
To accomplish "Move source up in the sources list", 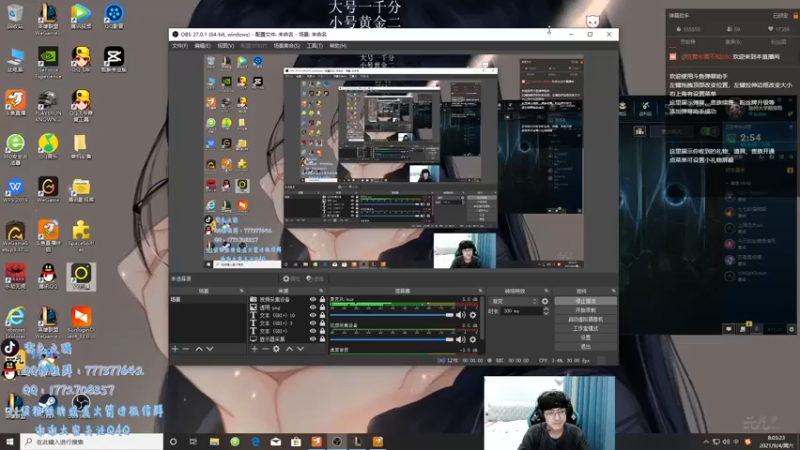I will 289,349.
